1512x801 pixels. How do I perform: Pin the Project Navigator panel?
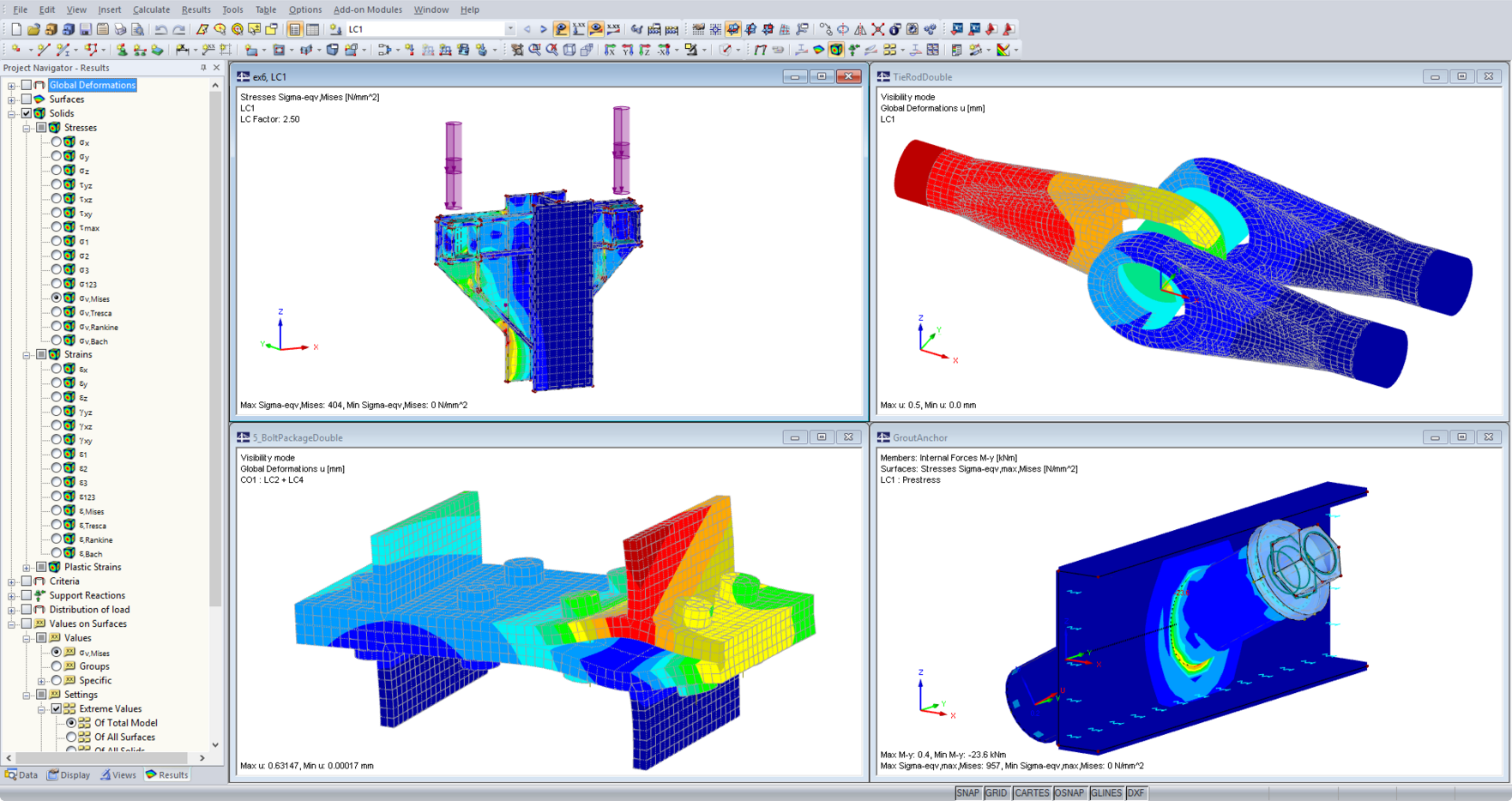(203, 68)
